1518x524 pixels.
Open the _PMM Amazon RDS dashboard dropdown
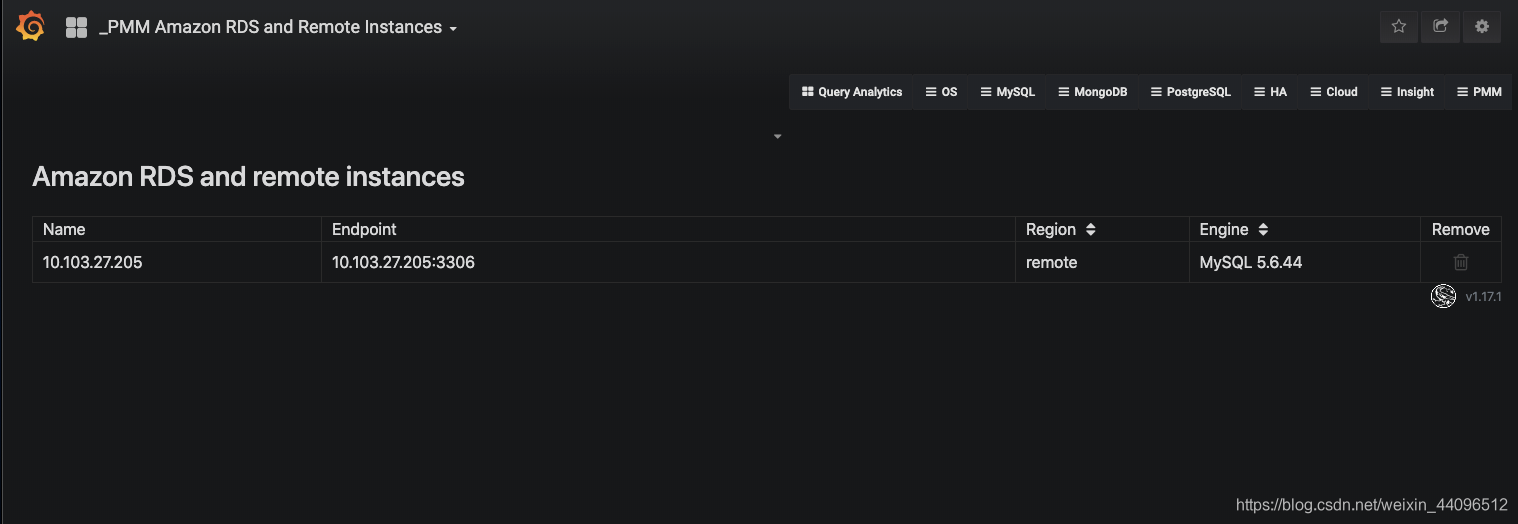278,27
